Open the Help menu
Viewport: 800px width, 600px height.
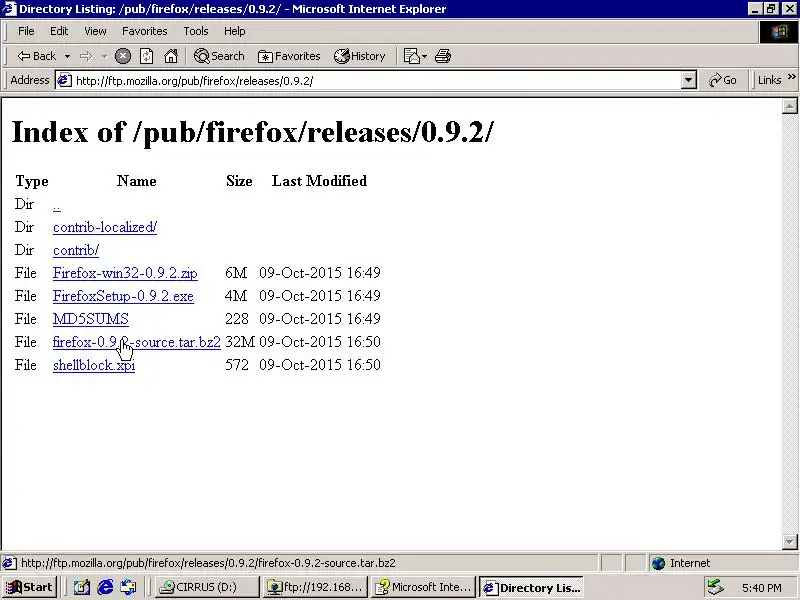[x=234, y=31]
